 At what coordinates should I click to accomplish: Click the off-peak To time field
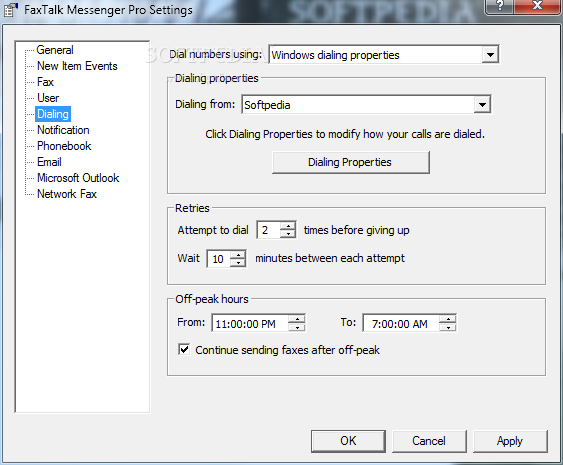click(x=401, y=324)
